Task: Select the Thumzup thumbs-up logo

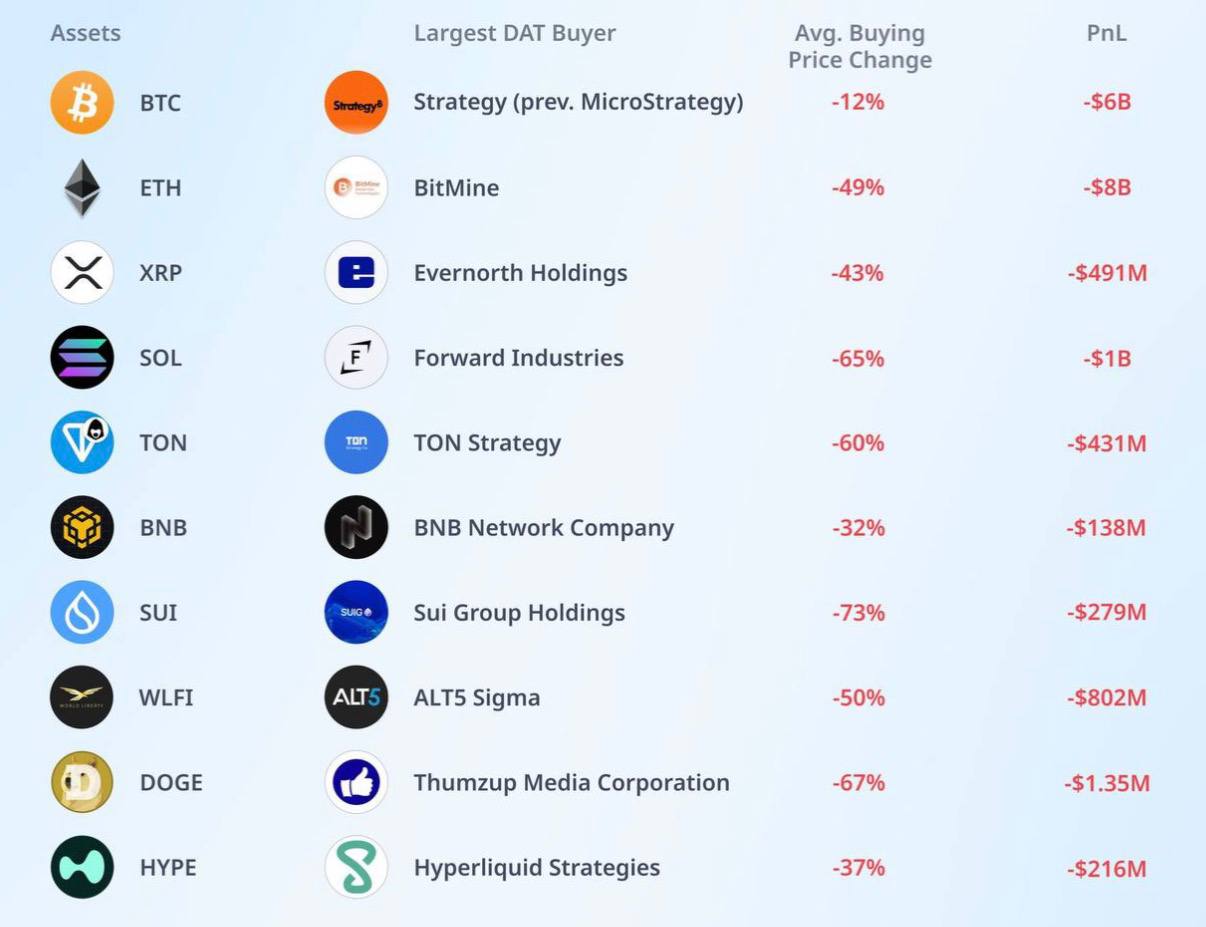Action: pyautogui.click(x=356, y=782)
